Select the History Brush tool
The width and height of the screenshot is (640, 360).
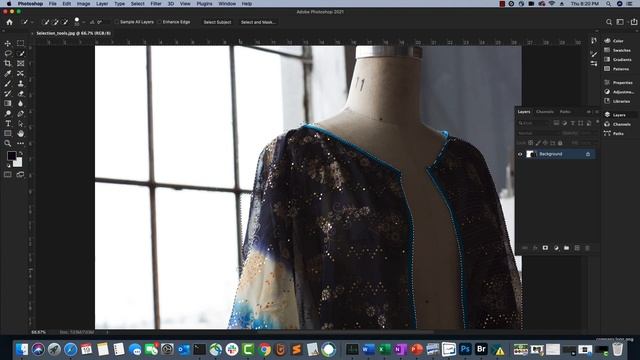coord(8,93)
